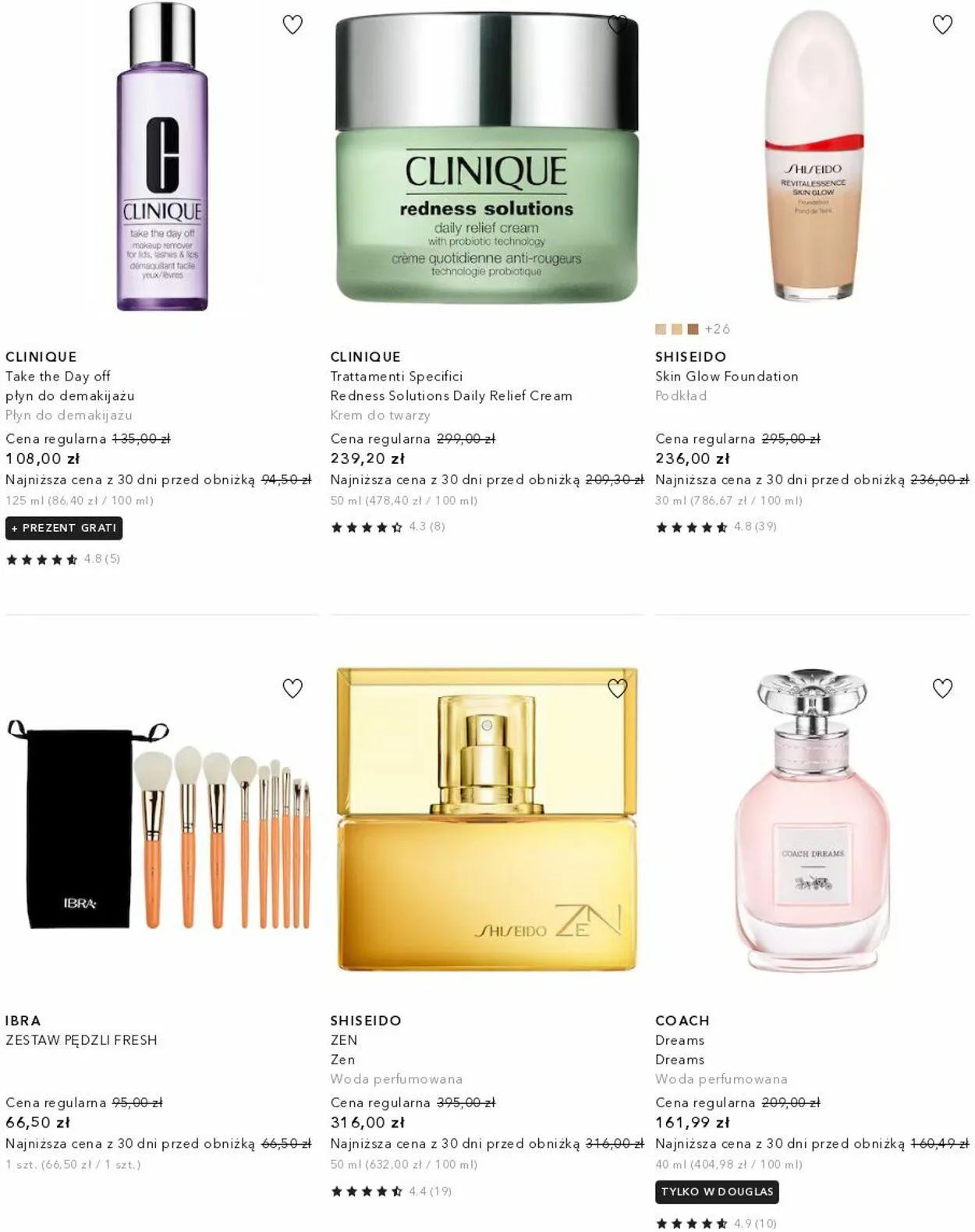Heart the IBRA brush set
This screenshot has height=1232, width=975.
coord(292,689)
